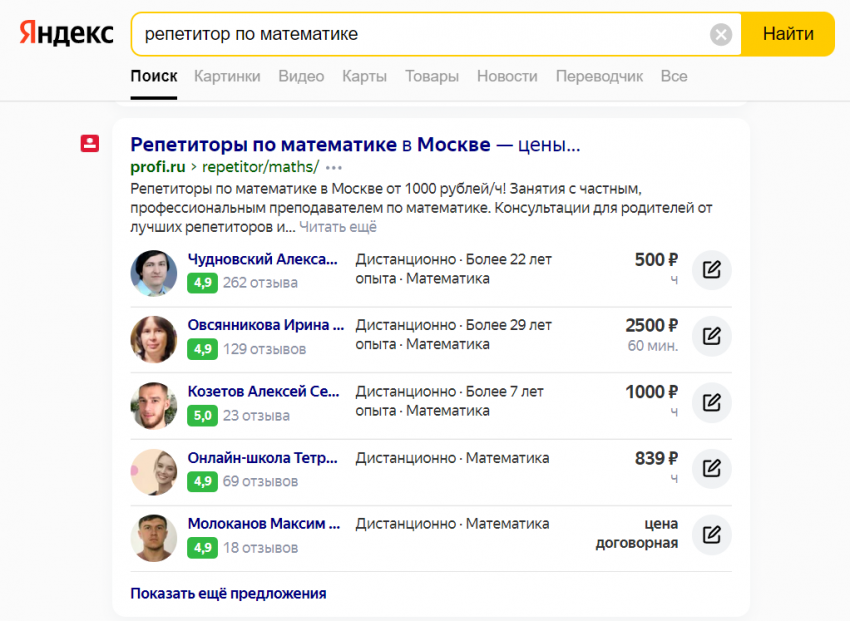Switch to the Картинки tab

[x=227, y=76]
